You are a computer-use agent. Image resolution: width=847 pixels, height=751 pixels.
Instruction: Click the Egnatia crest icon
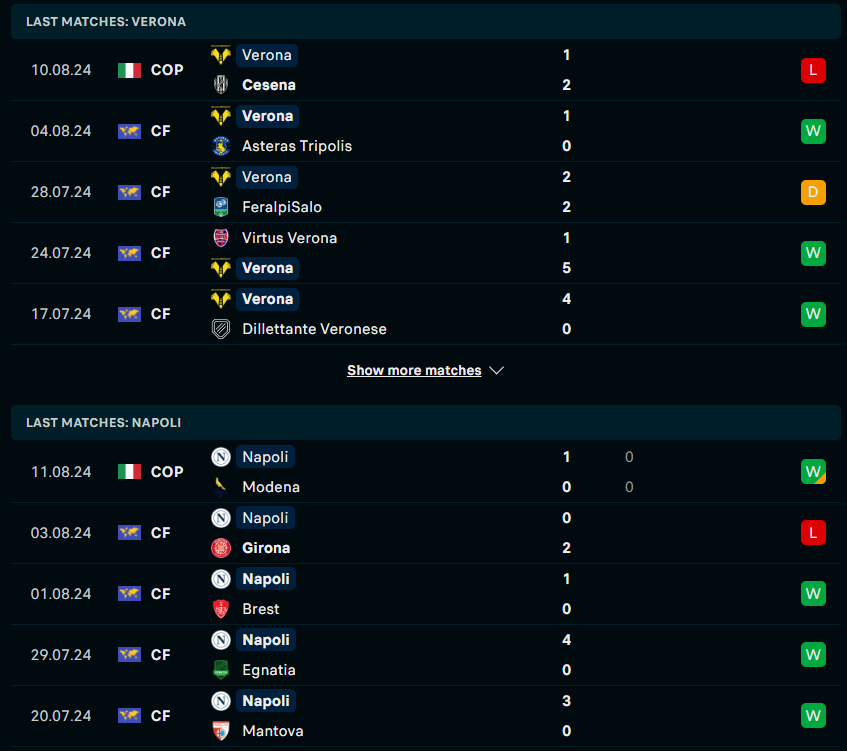[x=220, y=670]
